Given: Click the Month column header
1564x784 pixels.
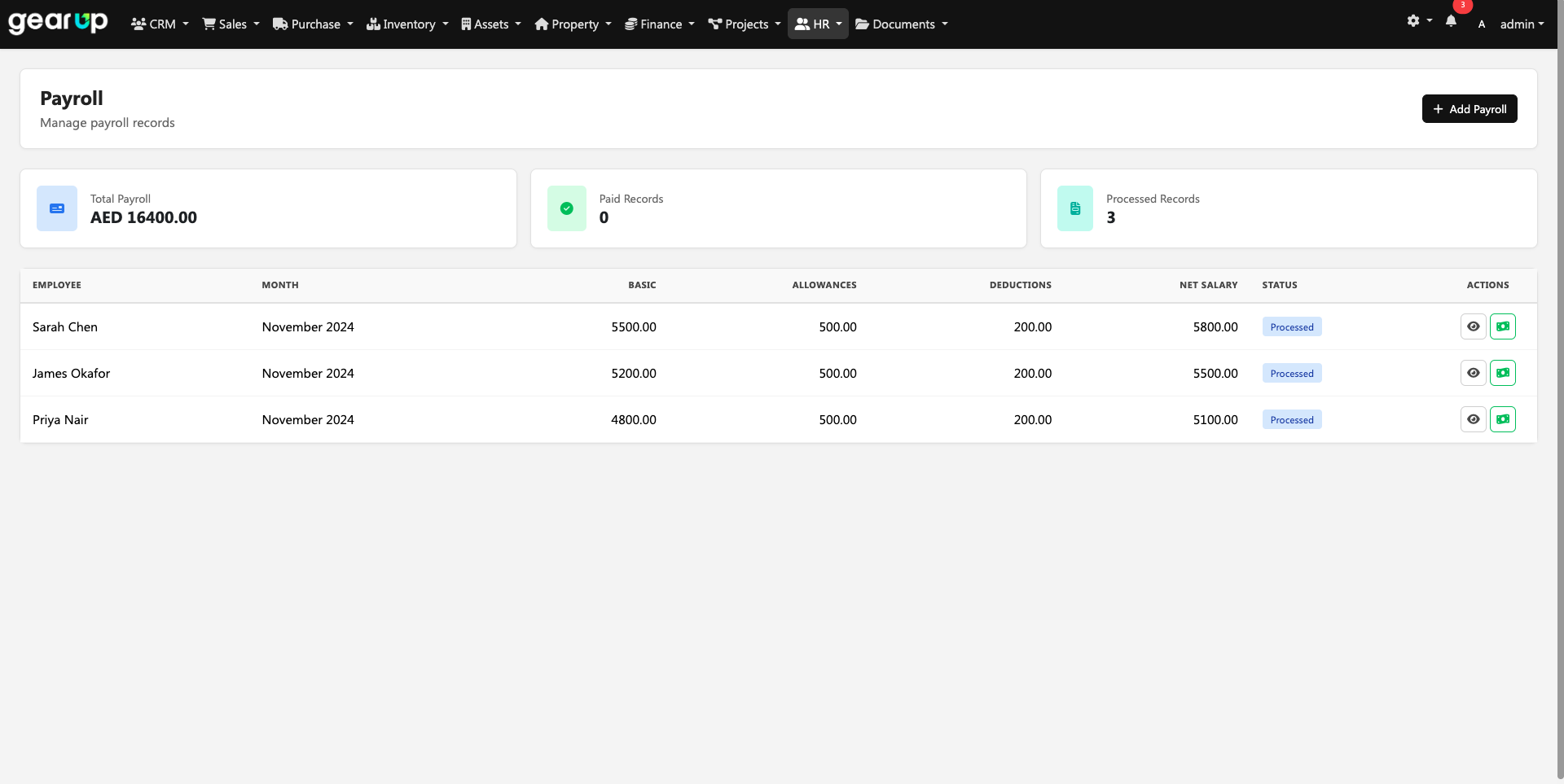Looking at the screenshot, I should coord(280,285).
